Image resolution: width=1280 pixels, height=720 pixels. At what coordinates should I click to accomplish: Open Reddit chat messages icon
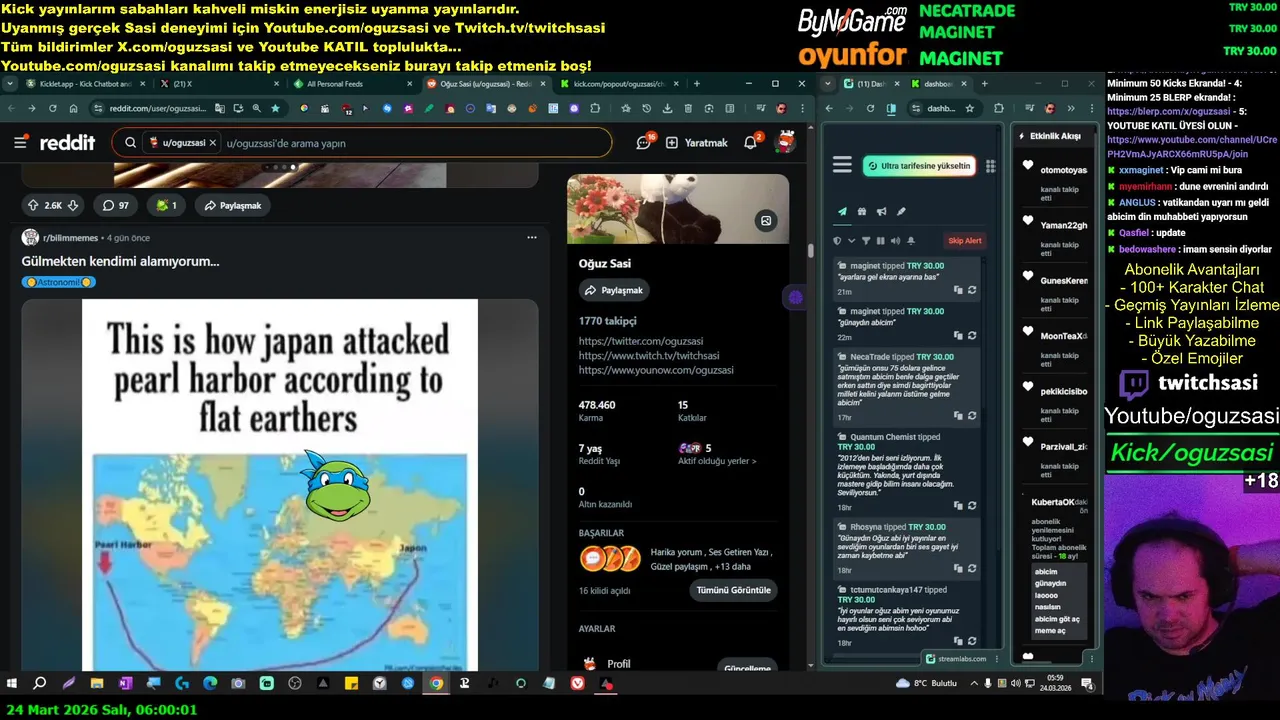coord(644,143)
